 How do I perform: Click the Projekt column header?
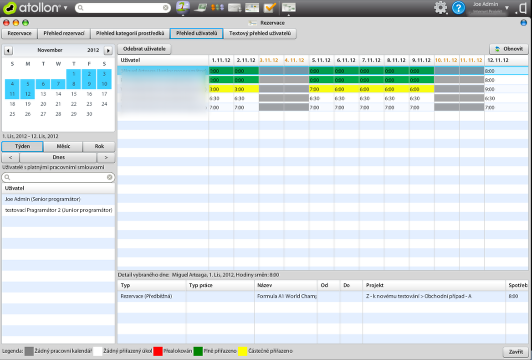pyautogui.click(x=434, y=285)
